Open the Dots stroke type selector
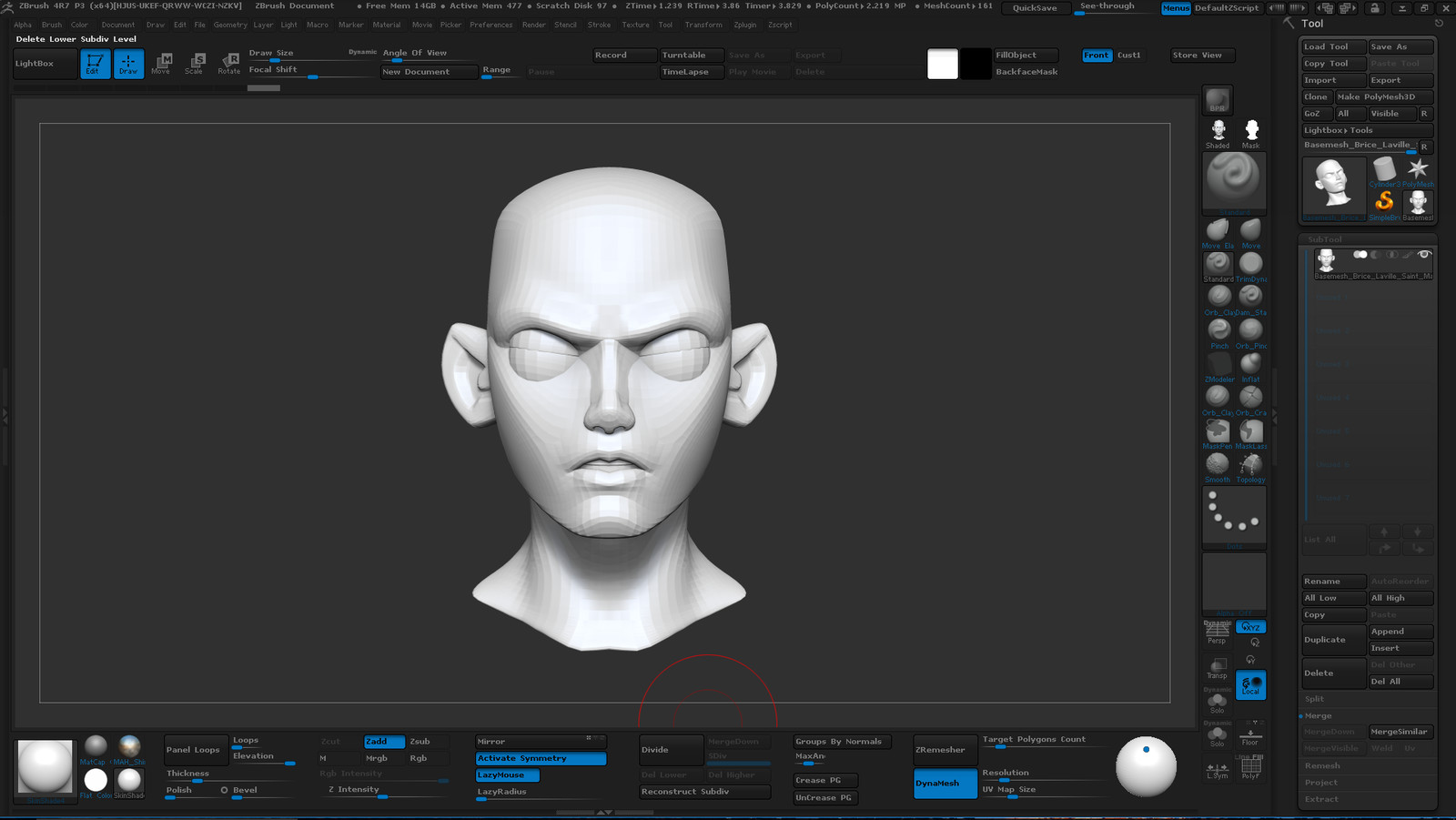The width and height of the screenshot is (1456, 820). pos(1234,517)
